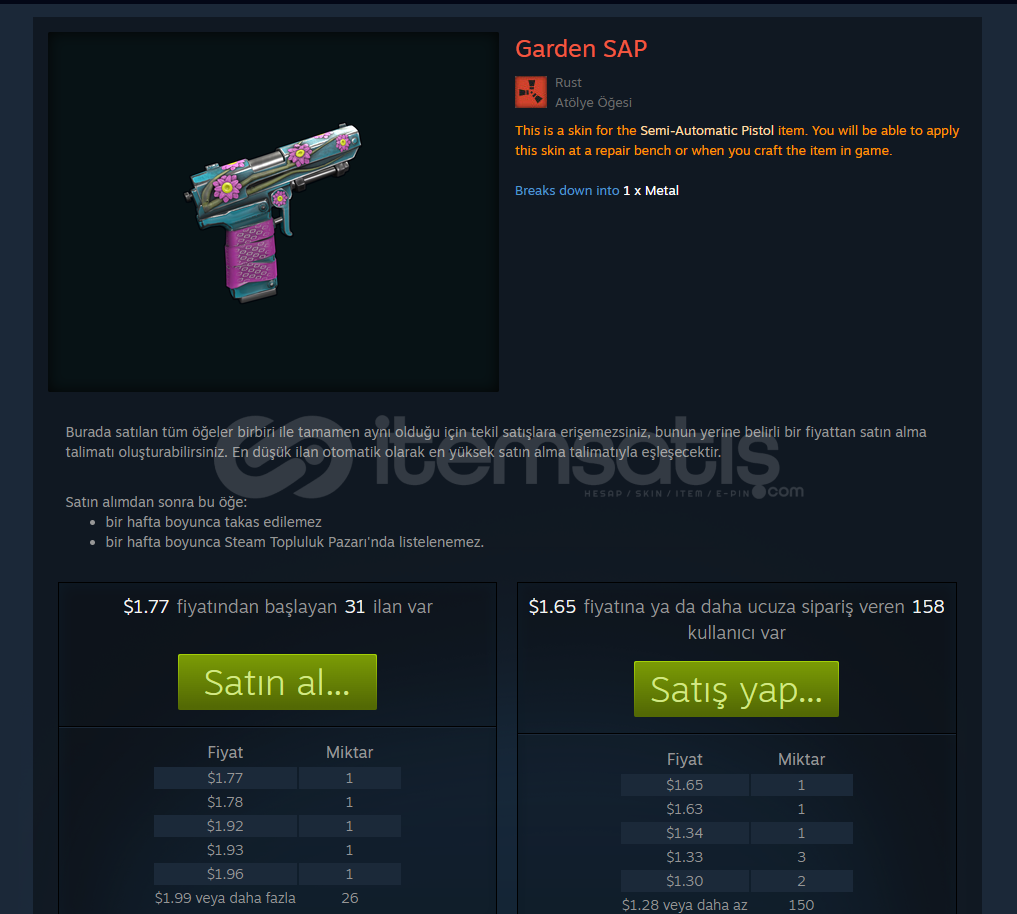Open the Rust game name link
The image size is (1017, 914).
[x=568, y=82]
